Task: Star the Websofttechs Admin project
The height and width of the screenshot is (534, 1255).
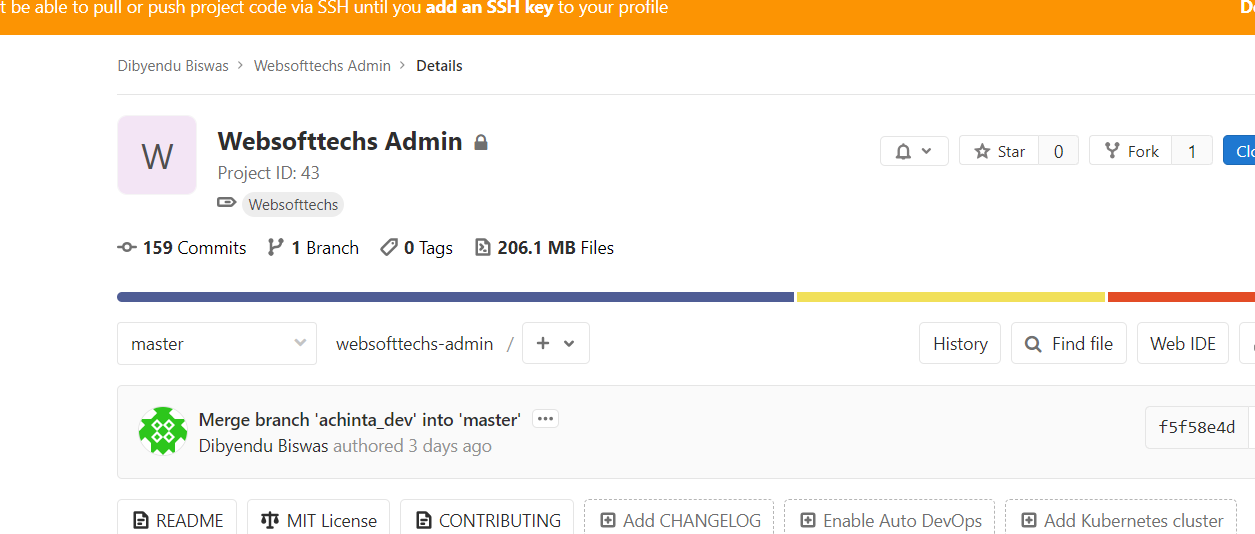Action: tap(999, 151)
